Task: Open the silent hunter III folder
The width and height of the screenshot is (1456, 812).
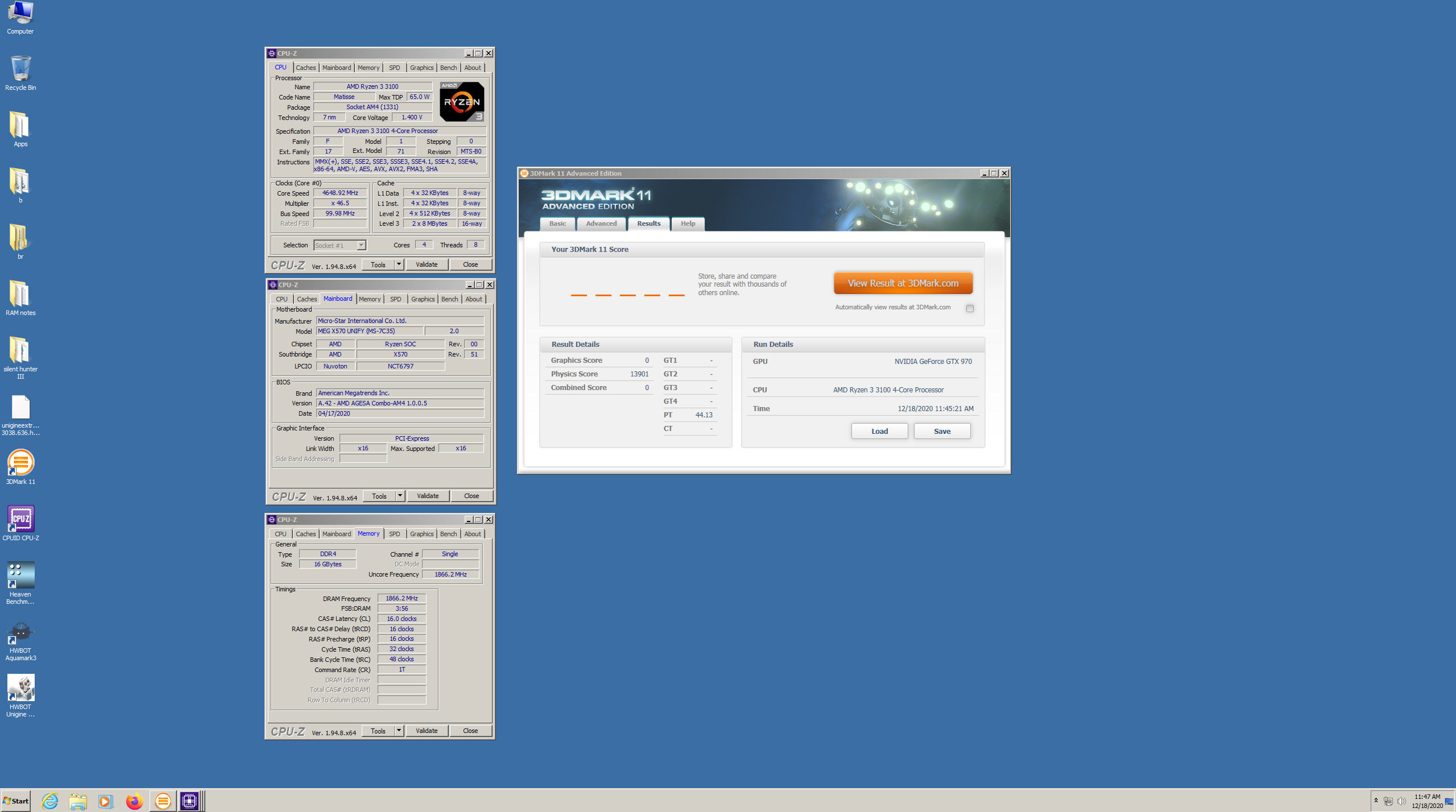Action: point(20,358)
